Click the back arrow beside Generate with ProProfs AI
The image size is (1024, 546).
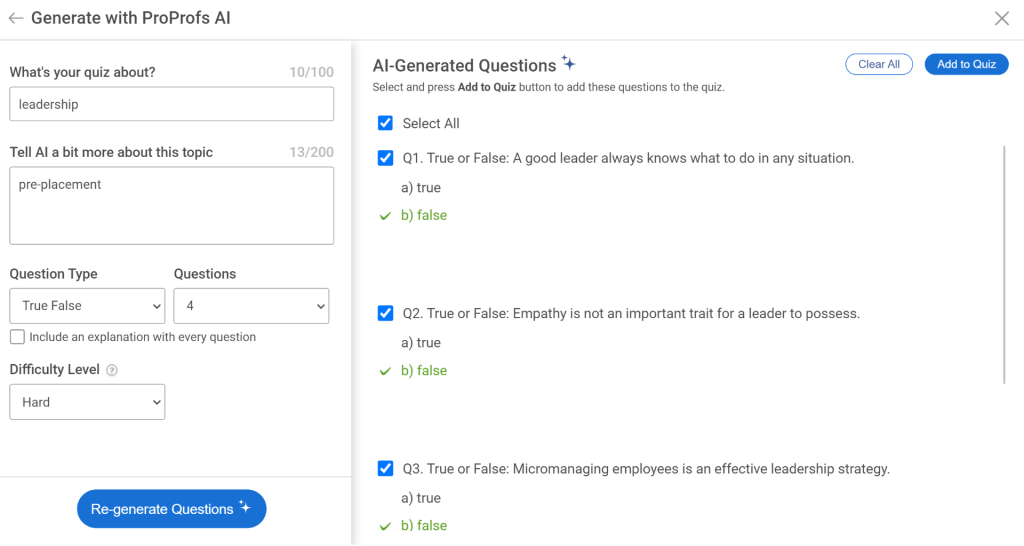click(x=16, y=18)
